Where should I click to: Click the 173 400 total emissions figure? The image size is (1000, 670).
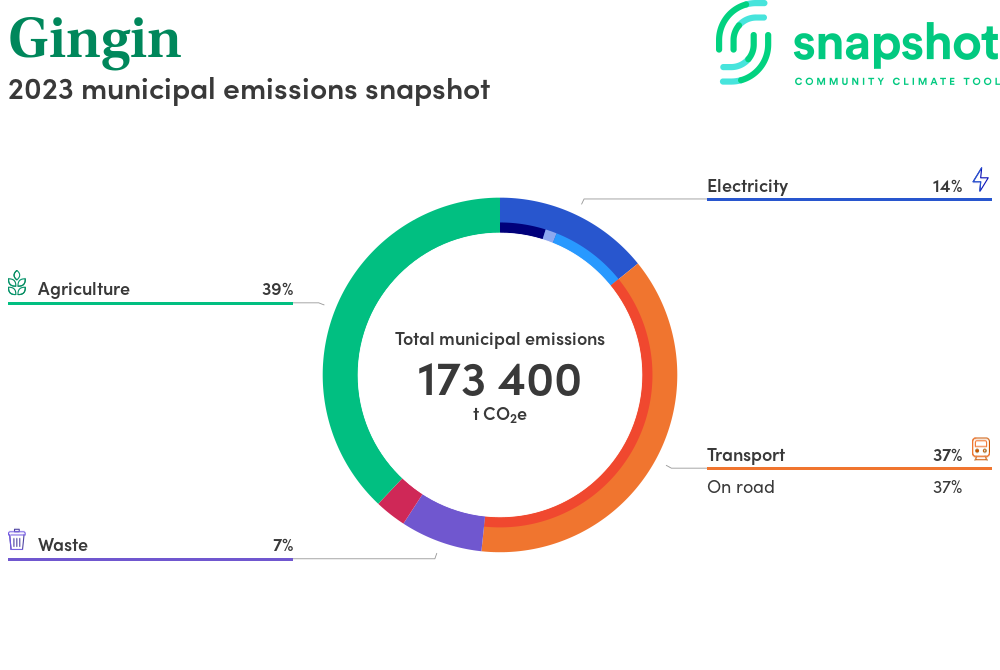[499, 380]
